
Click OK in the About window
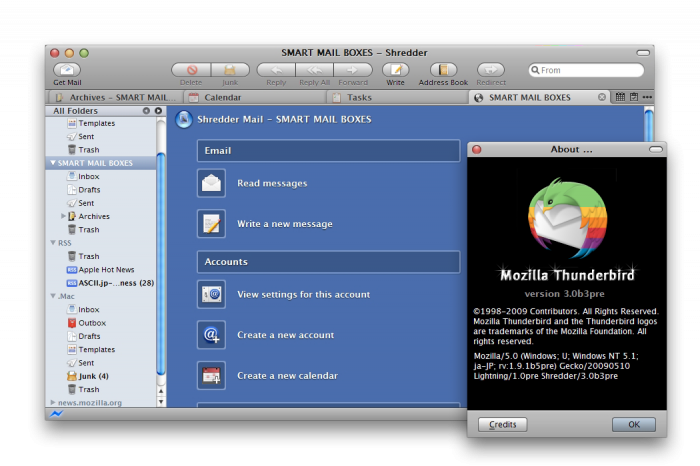pyautogui.click(x=634, y=424)
